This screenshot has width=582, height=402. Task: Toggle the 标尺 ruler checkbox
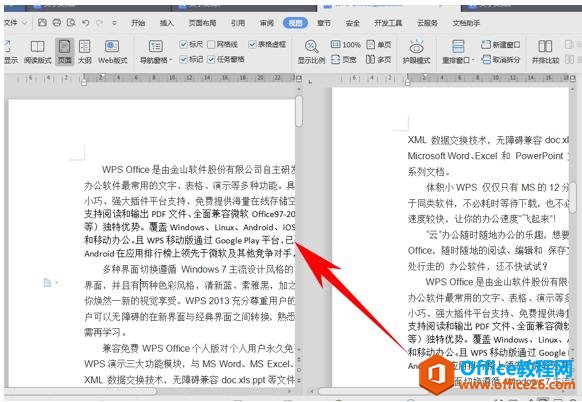click(191, 45)
